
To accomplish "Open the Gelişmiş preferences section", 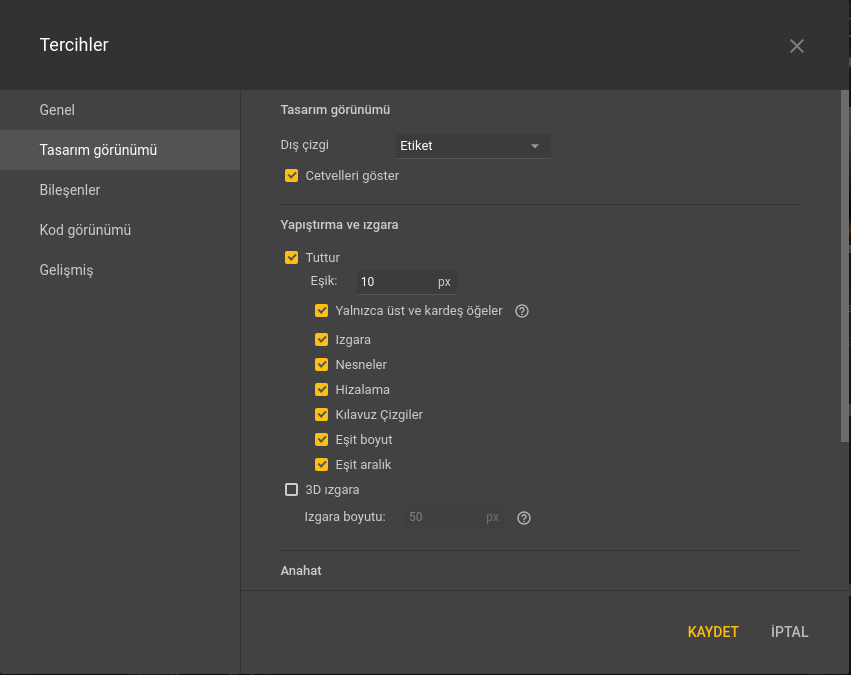I will tap(66, 270).
